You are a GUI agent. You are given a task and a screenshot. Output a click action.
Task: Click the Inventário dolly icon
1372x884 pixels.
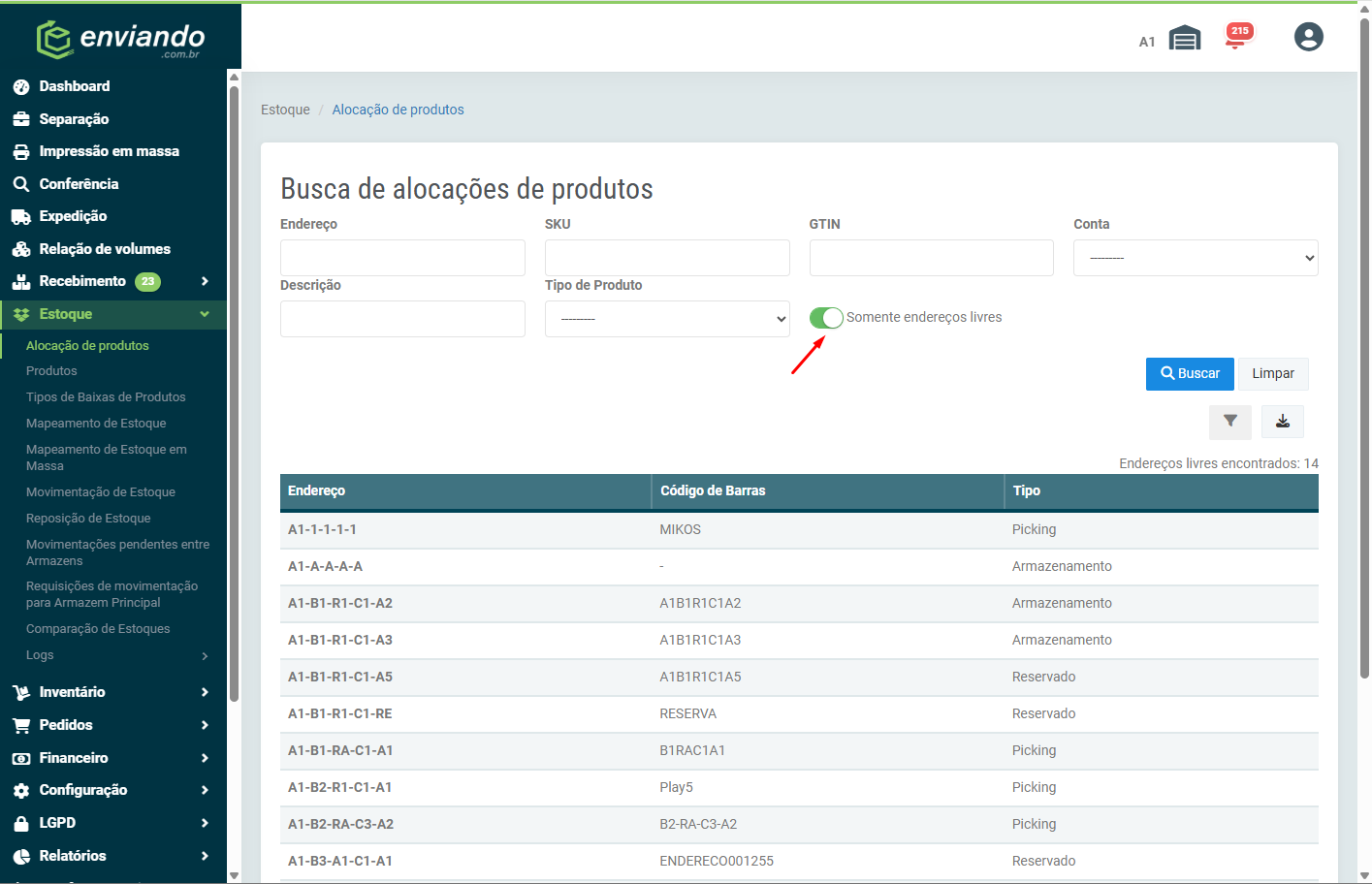pos(21,692)
